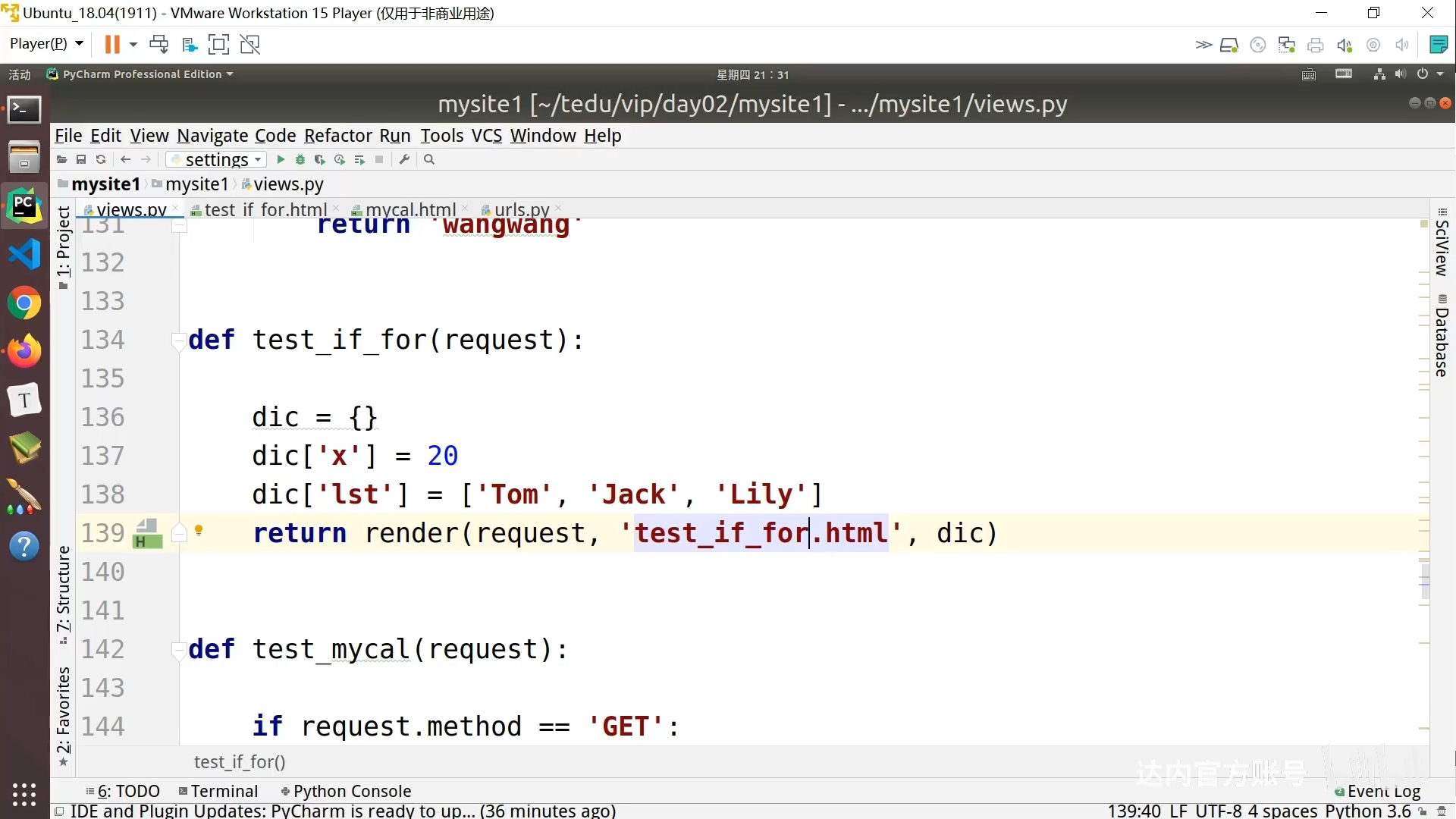Open the 6: TODO tool window
1456x819 pixels.
[x=123, y=792]
